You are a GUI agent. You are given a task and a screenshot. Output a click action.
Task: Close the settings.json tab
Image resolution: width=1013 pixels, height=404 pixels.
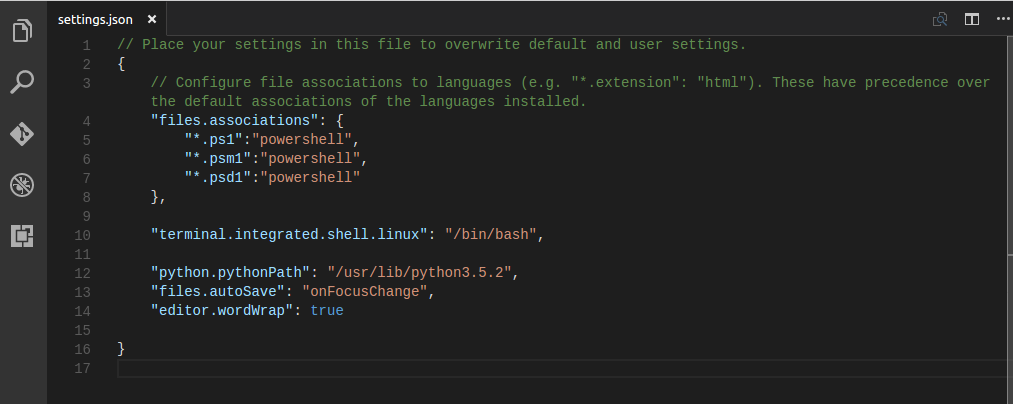152,19
